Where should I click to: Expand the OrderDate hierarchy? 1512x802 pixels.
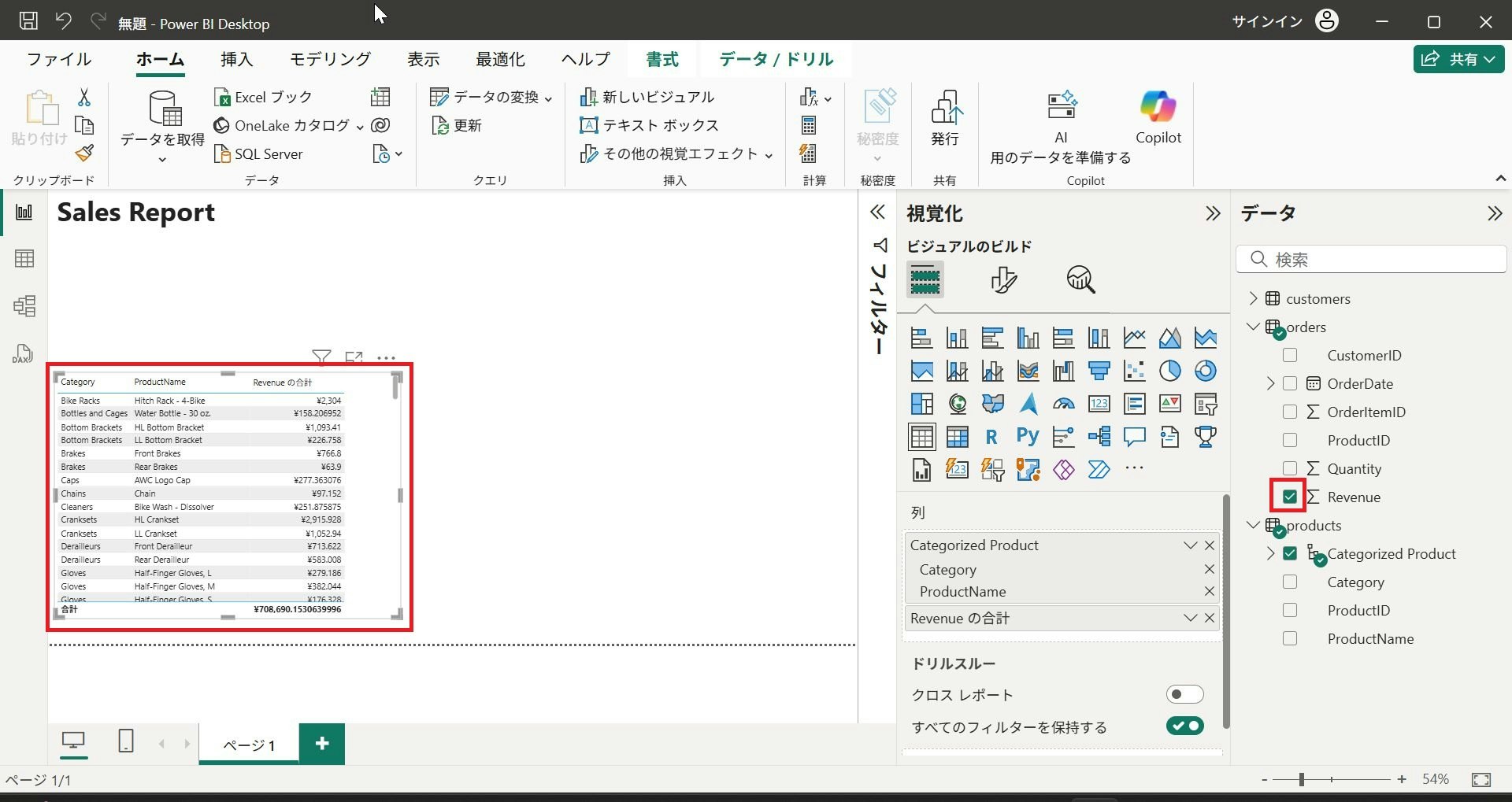click(1270, 383)
